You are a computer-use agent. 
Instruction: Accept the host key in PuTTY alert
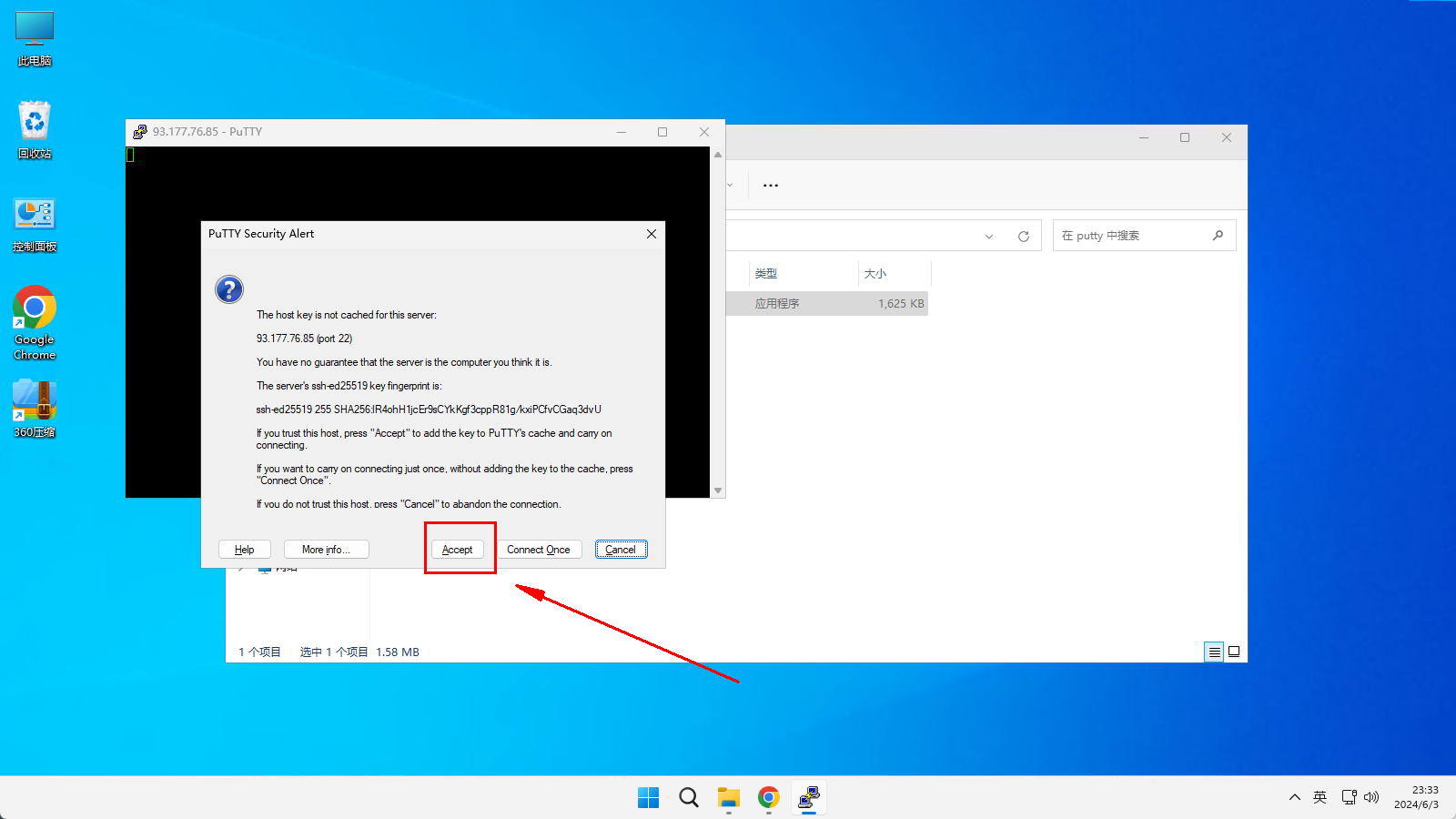coord(458,550)
